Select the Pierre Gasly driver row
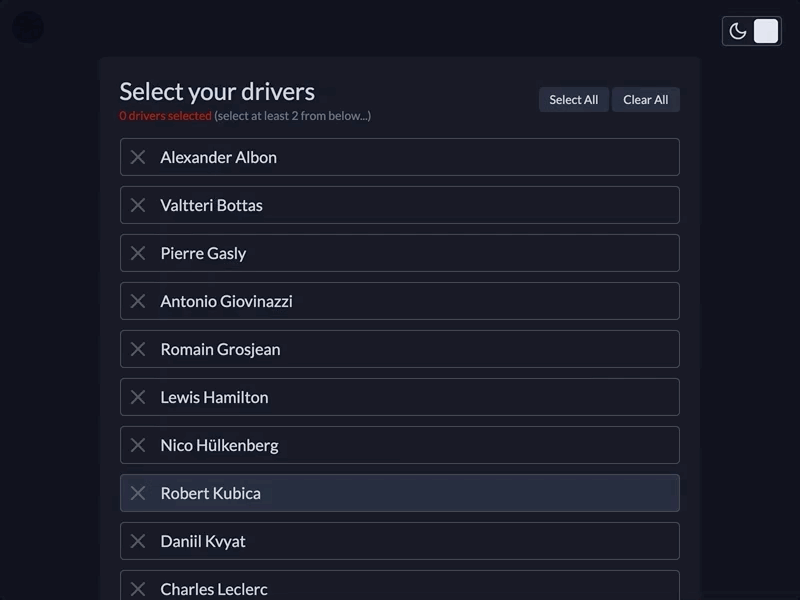800x600 pixels. (x=400, y=253)
